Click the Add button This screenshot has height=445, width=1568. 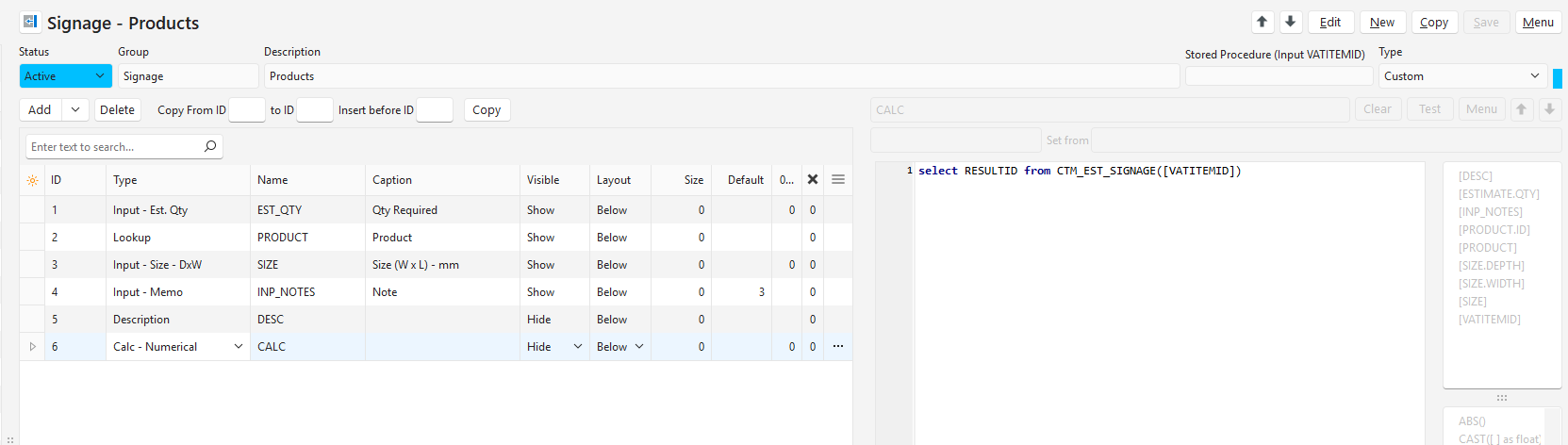click(41, 110)
